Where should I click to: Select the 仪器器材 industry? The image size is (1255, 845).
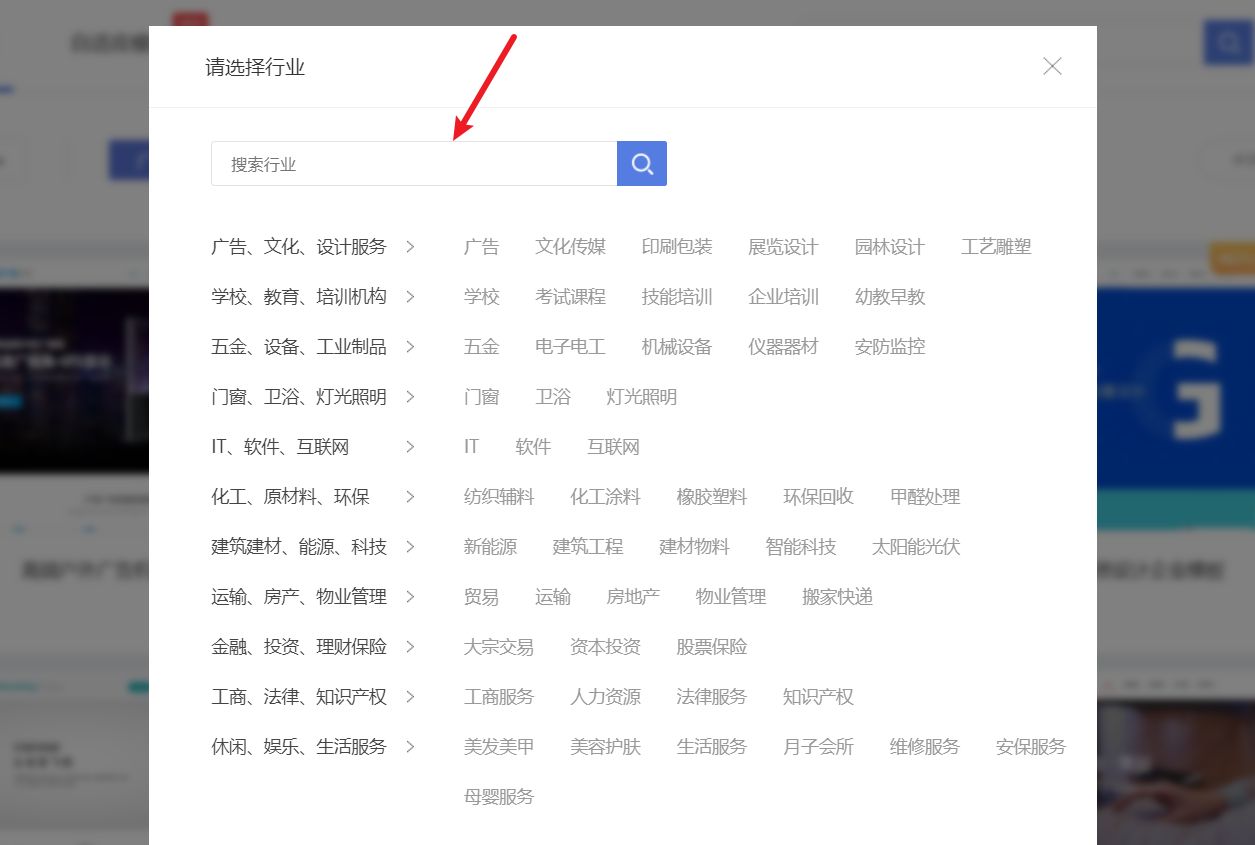[x=783, y=347]
